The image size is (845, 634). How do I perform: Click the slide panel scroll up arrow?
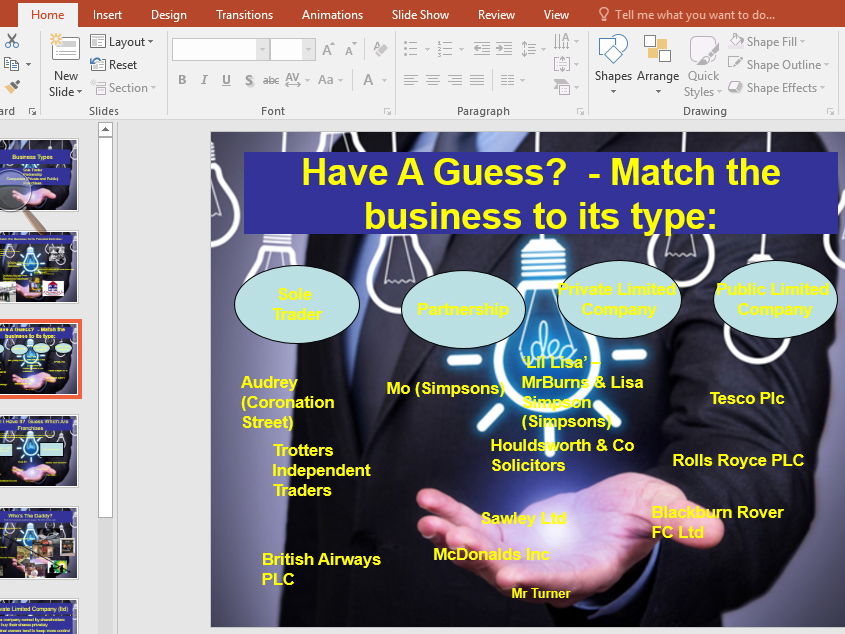[106, 129]
